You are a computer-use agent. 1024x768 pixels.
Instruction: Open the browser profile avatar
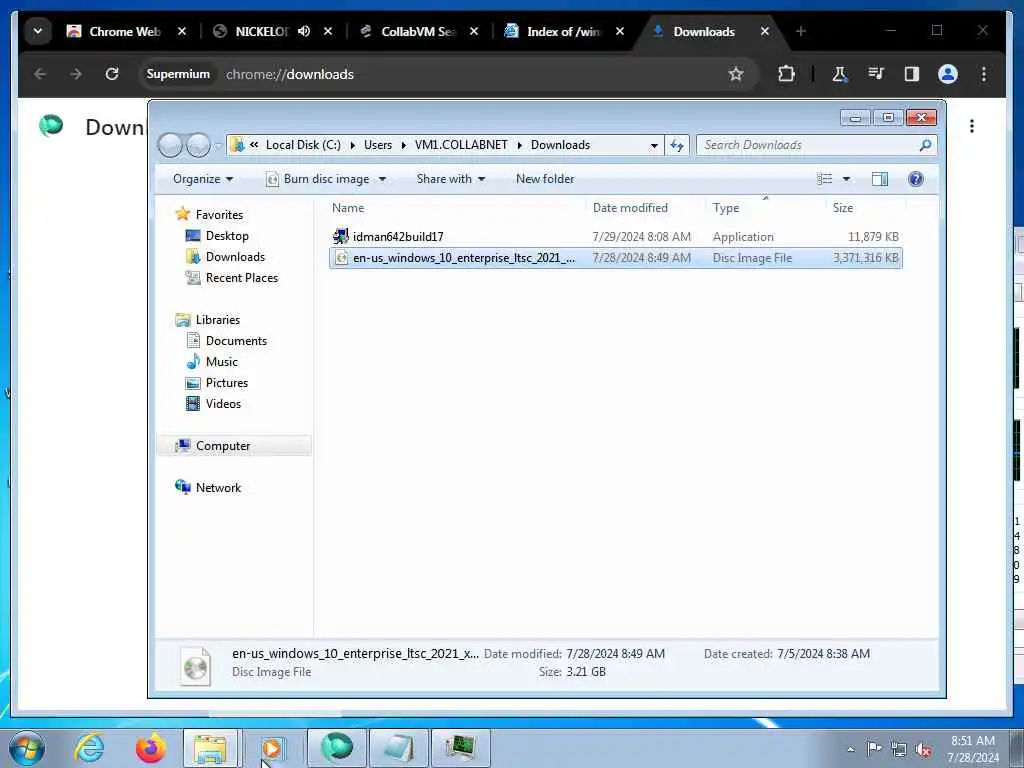(948, 74)
